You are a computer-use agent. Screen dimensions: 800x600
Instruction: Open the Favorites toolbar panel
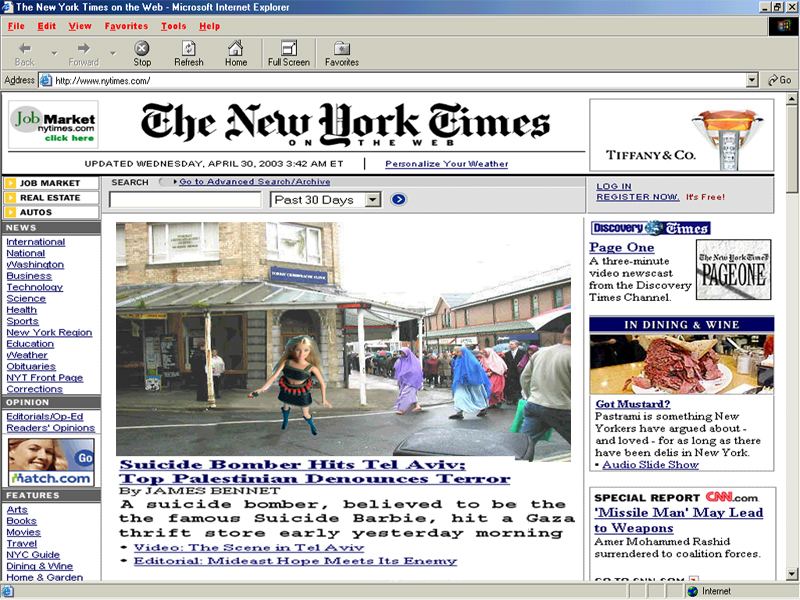tap(342, 53)
